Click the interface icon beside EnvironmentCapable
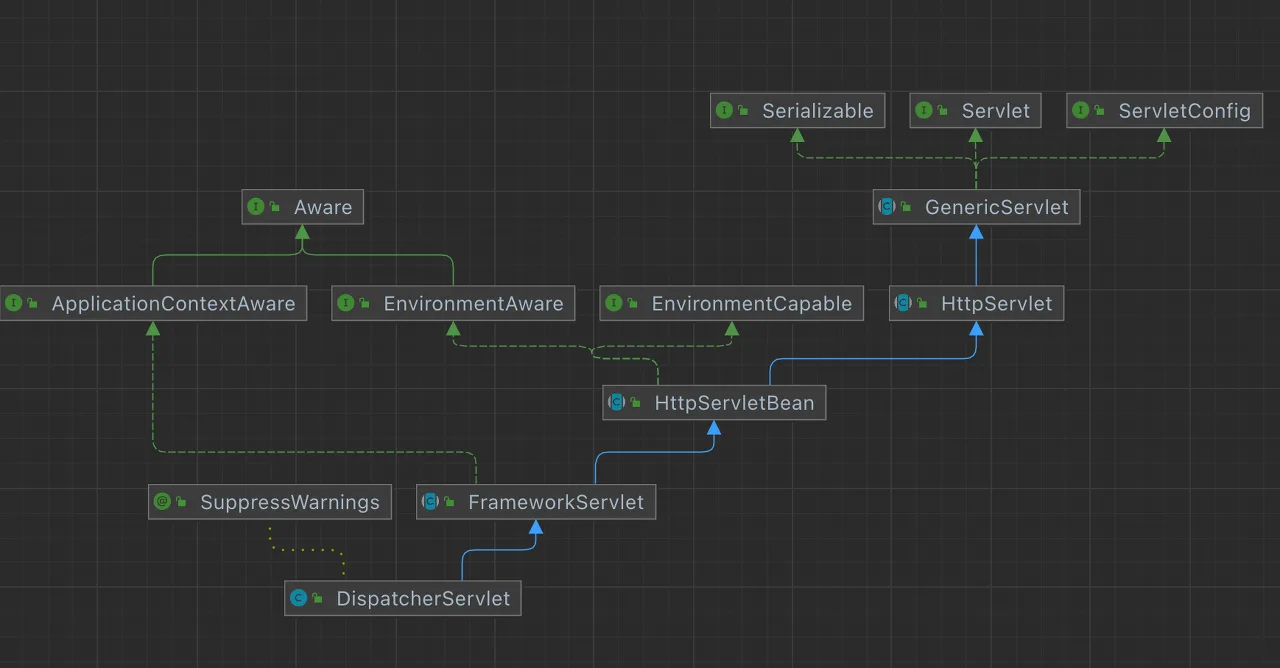 [x=614, y=303]
